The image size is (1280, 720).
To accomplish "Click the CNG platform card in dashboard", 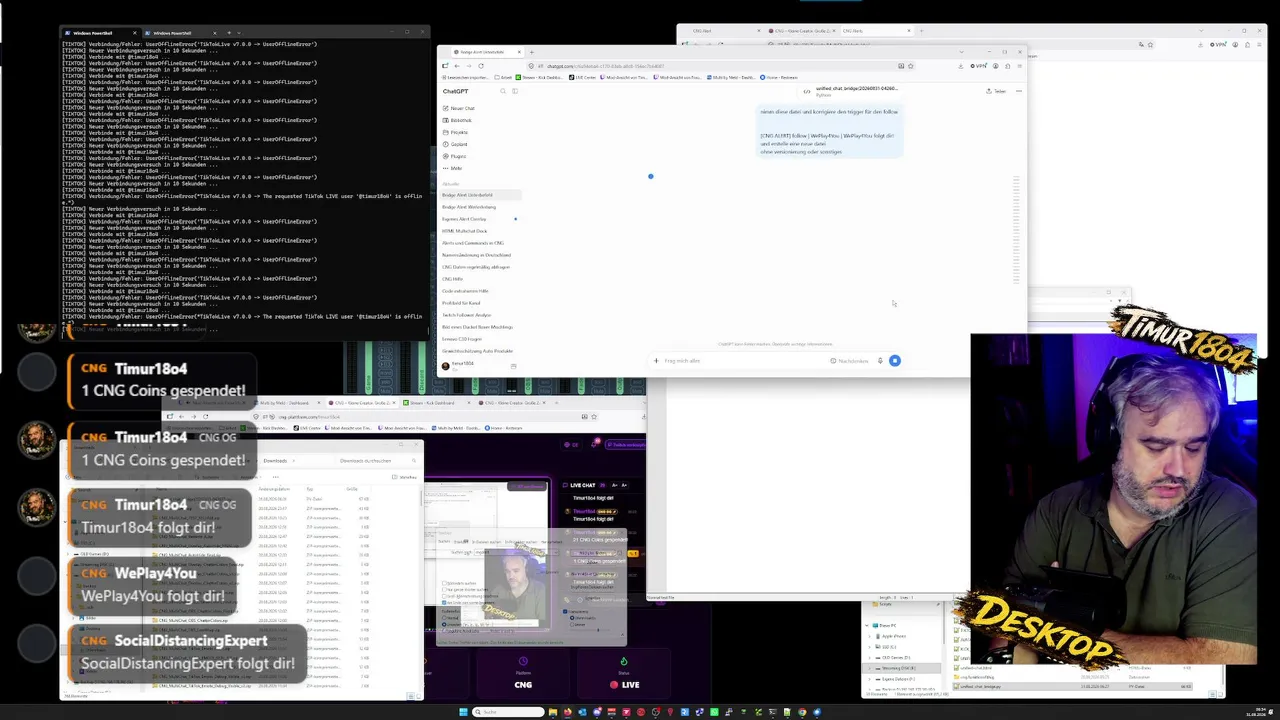I will pos(523,674).
